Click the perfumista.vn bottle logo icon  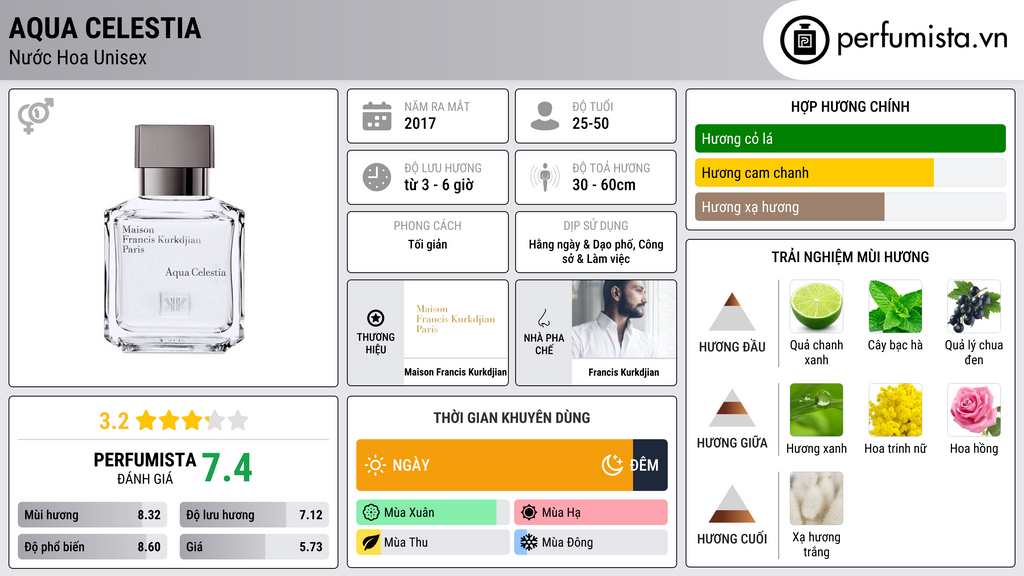pos(804,40)
